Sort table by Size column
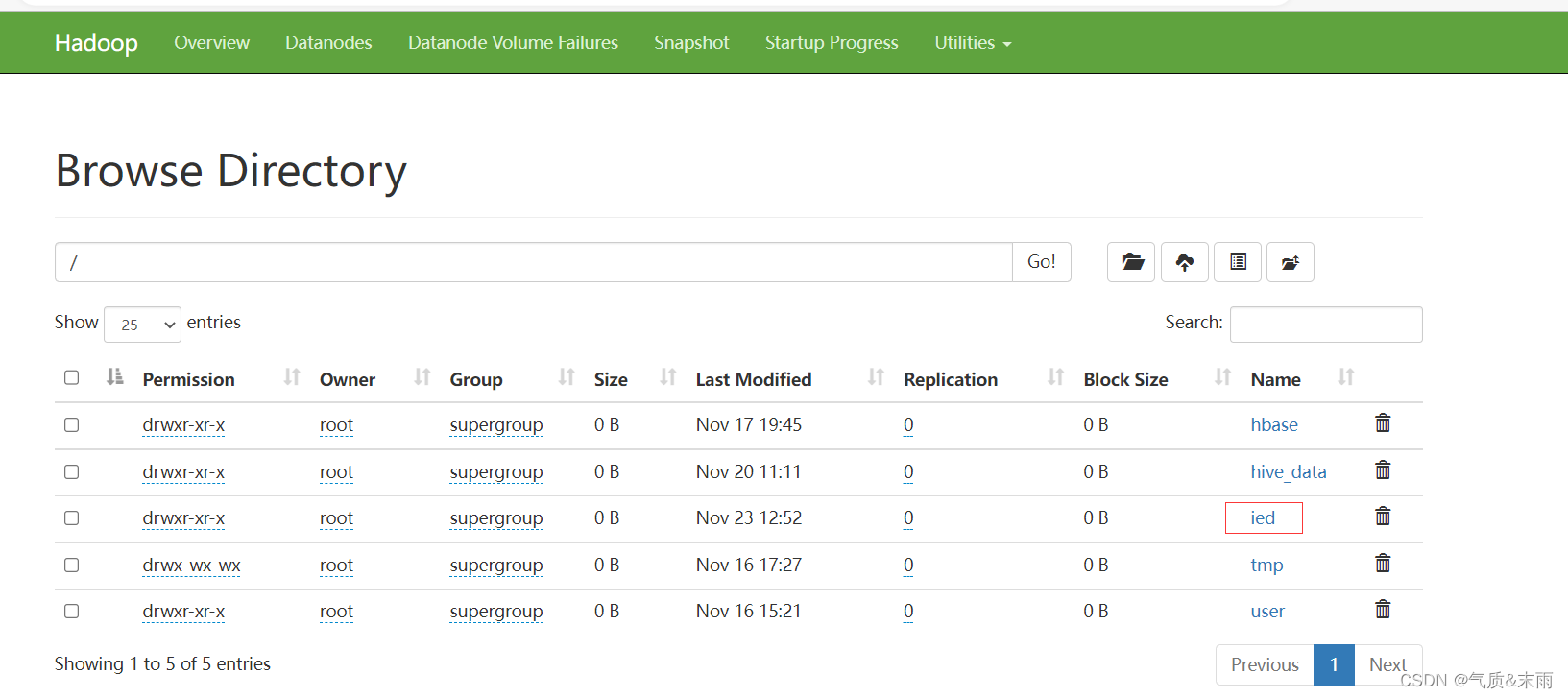This screenshot has width=1568, height=698. coord(668,377)
